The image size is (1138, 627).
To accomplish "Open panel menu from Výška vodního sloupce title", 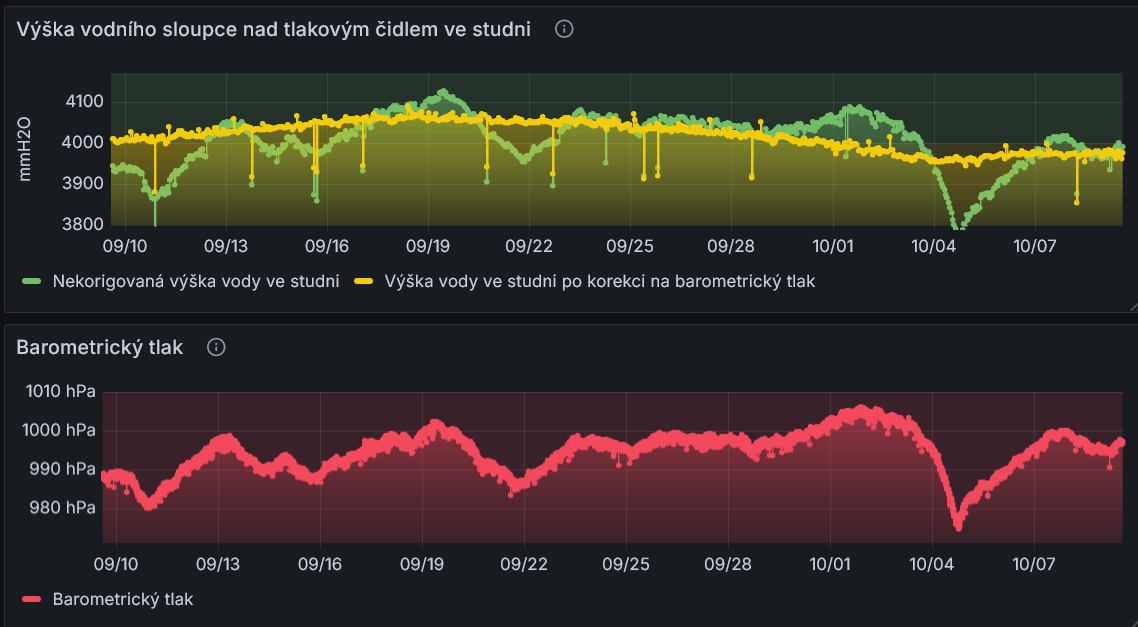I will [x=273, y=29].
